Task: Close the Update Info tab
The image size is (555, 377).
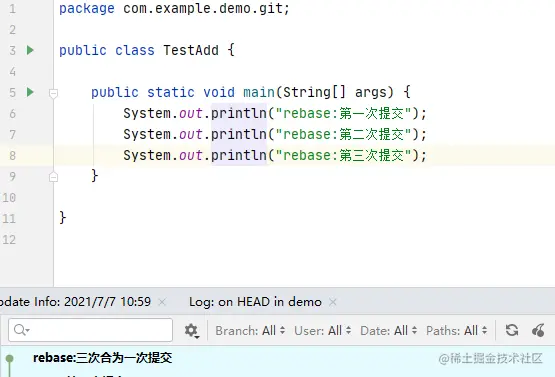Action: click(162, 302)
